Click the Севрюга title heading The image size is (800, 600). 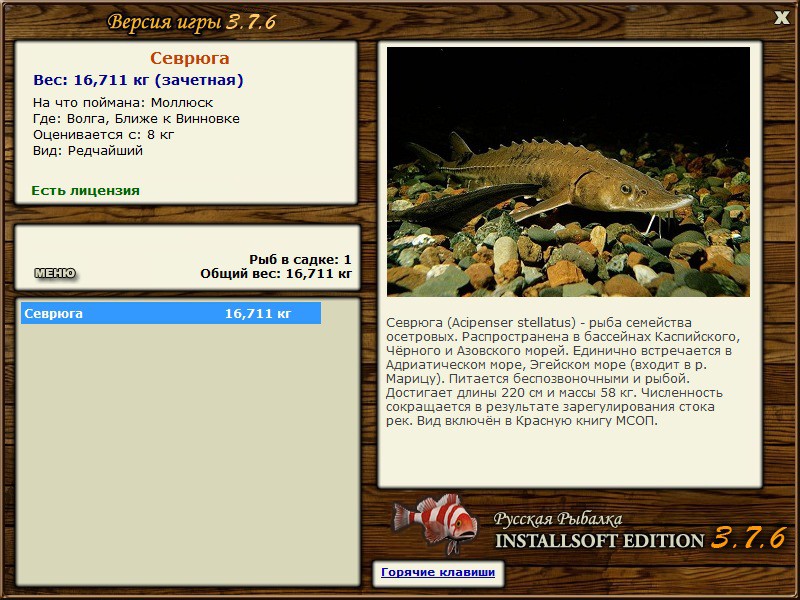[190, 58]
